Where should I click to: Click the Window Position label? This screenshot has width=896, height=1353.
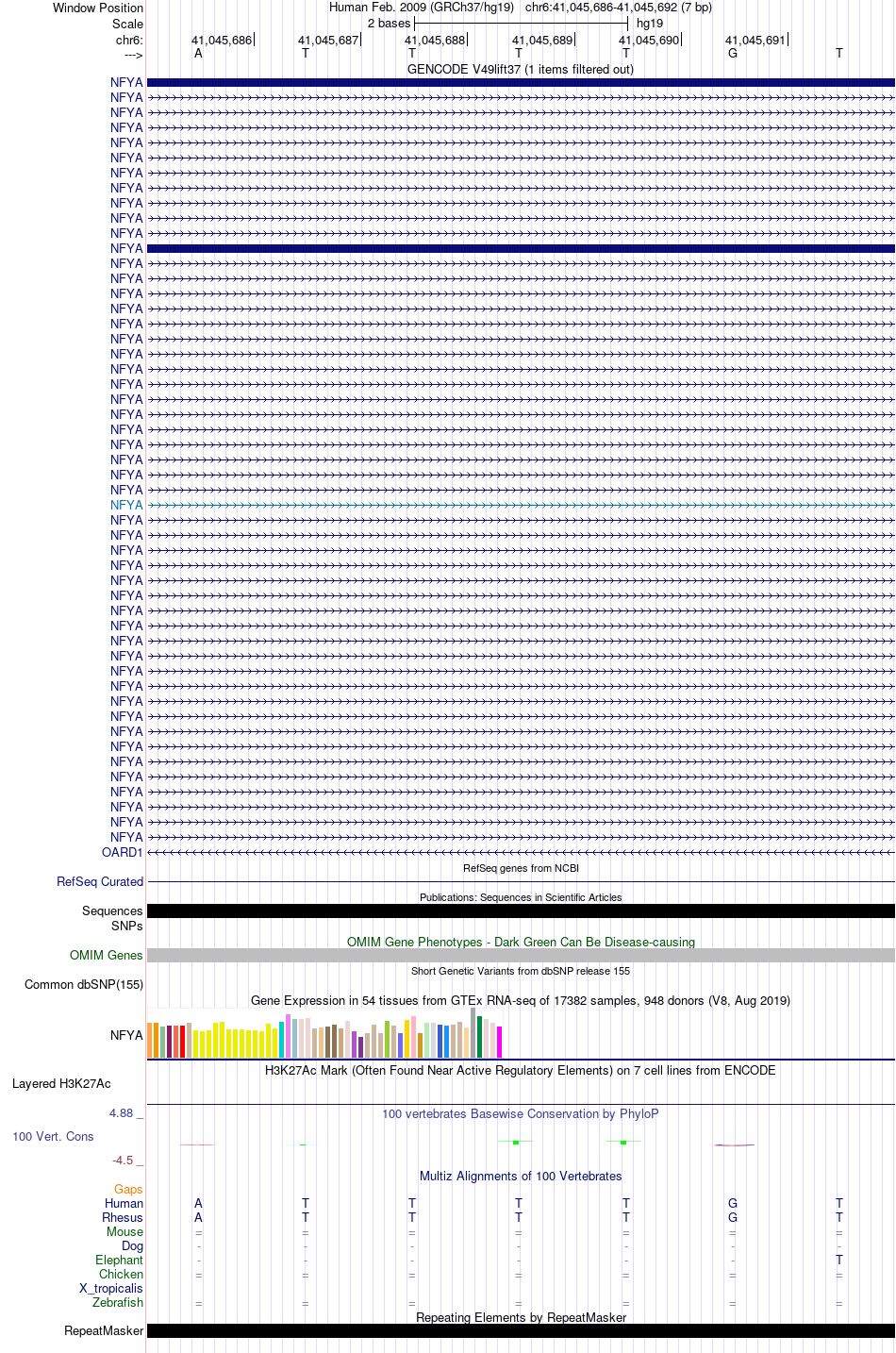(x=98, y=8)
